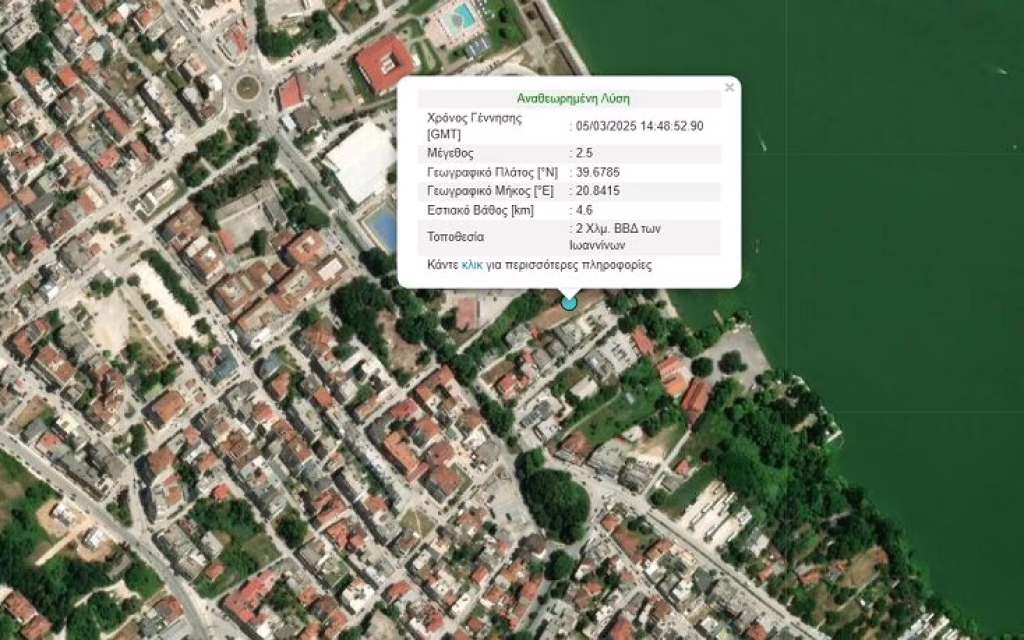
Task: Click the large white-roofed building left of popup
Action: coord(360,162)
